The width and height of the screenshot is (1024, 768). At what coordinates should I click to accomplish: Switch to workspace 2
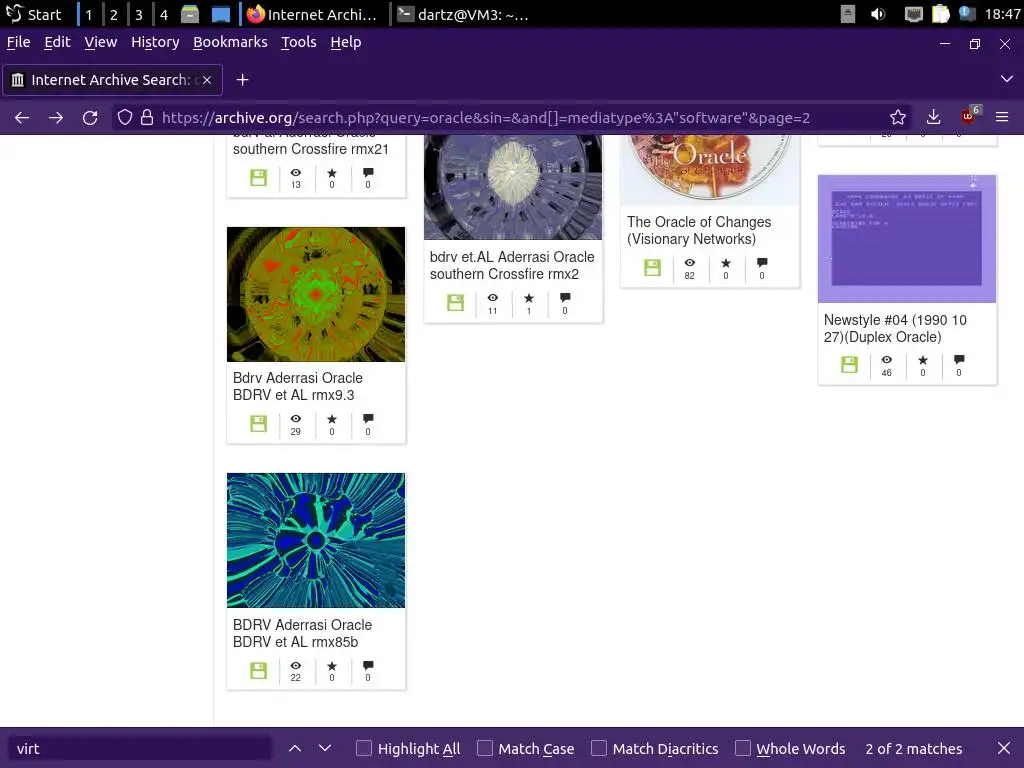pos(114,14)
